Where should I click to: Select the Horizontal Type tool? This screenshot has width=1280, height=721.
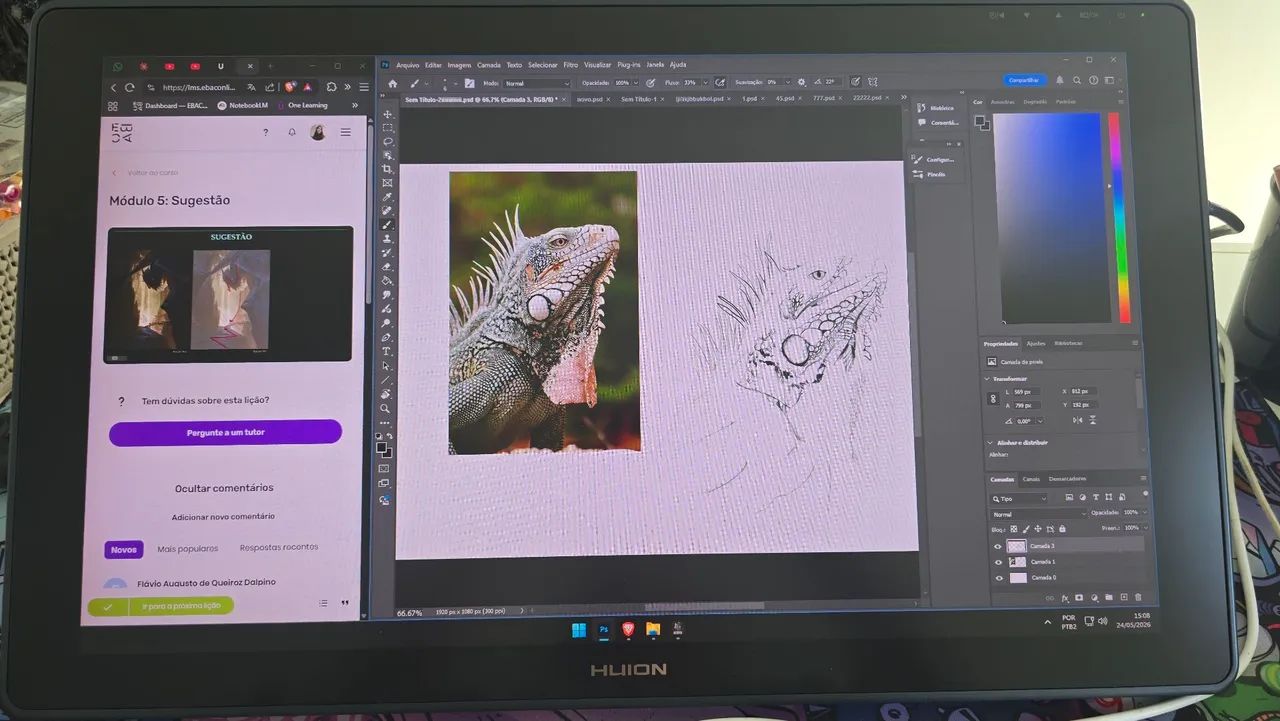pyautogui.click(x=387, y=352)
